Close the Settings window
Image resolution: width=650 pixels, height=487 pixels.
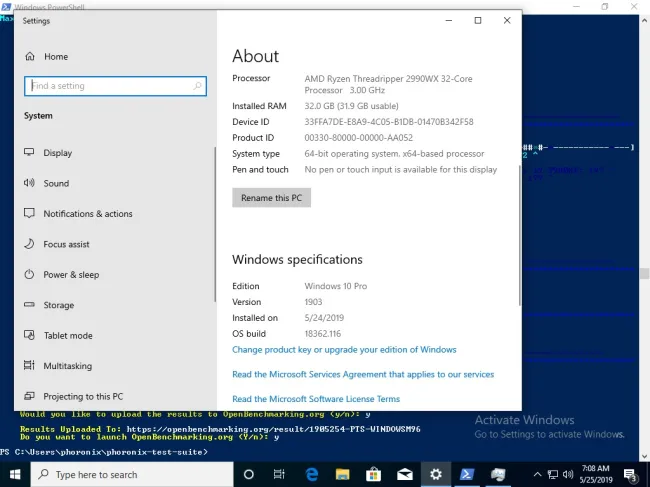[507, 20]
